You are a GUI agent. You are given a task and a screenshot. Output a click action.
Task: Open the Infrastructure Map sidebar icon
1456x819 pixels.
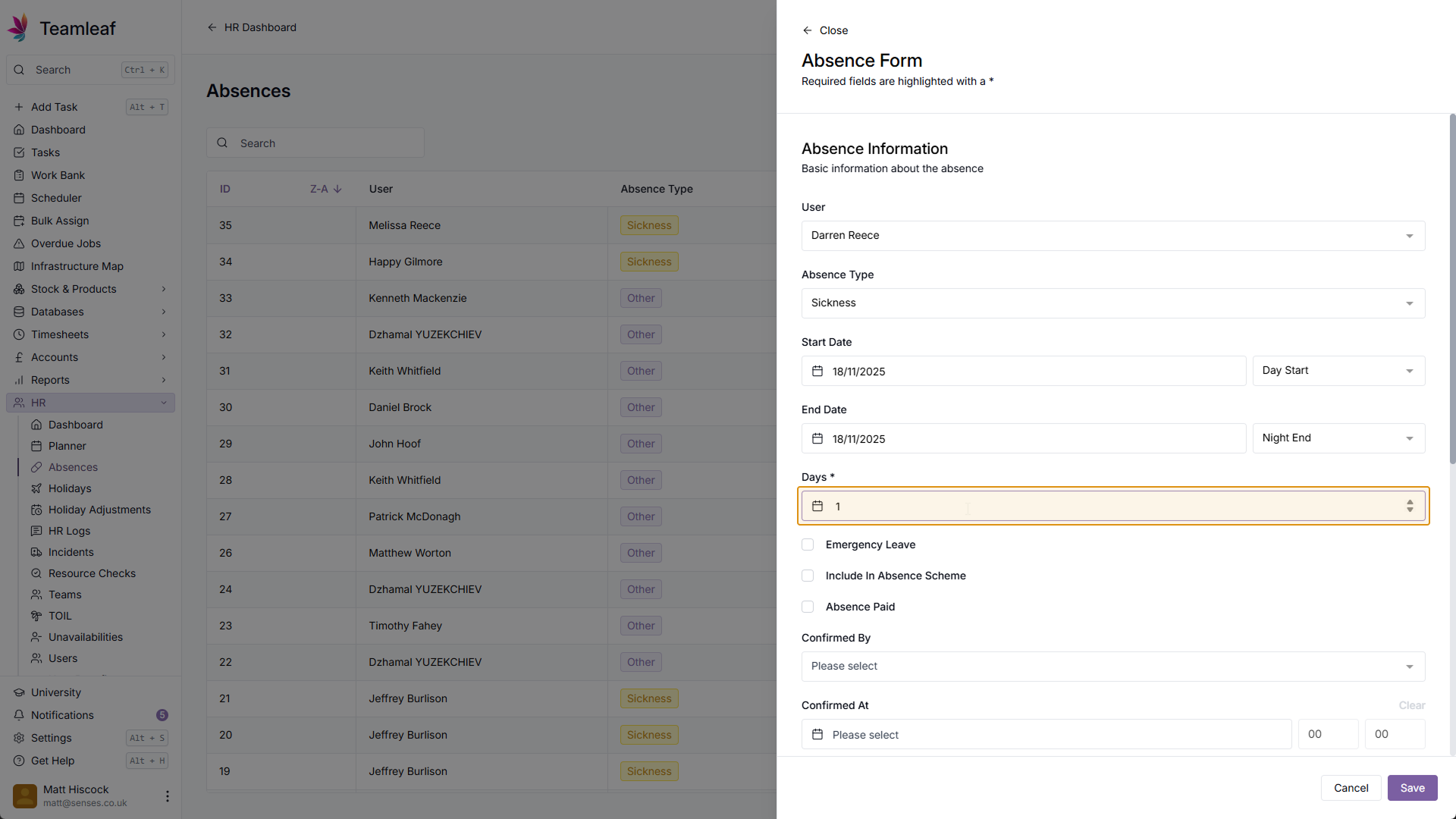[x=19, y=266]
